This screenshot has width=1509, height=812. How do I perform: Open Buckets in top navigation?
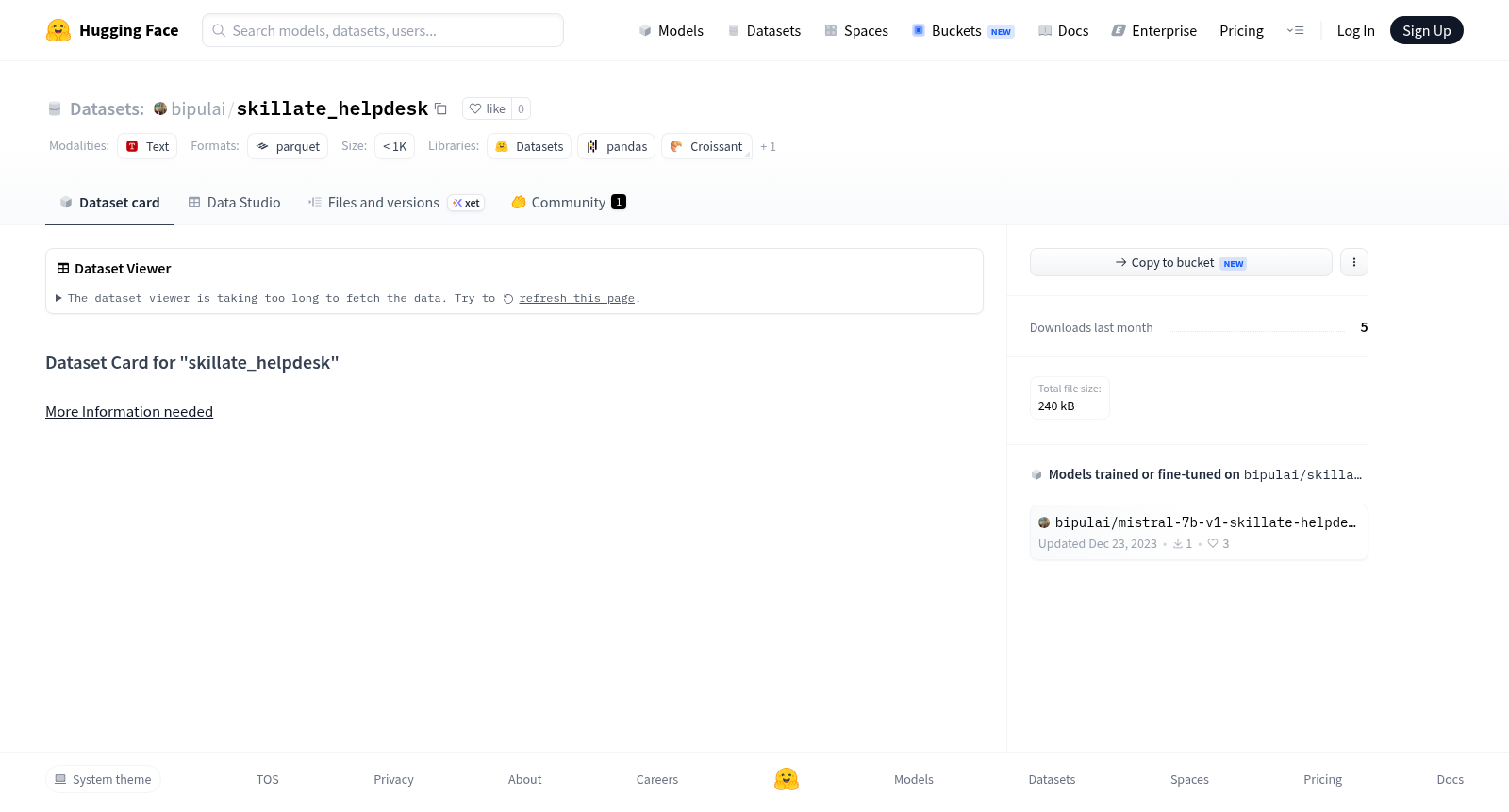[x=963, y=30]
